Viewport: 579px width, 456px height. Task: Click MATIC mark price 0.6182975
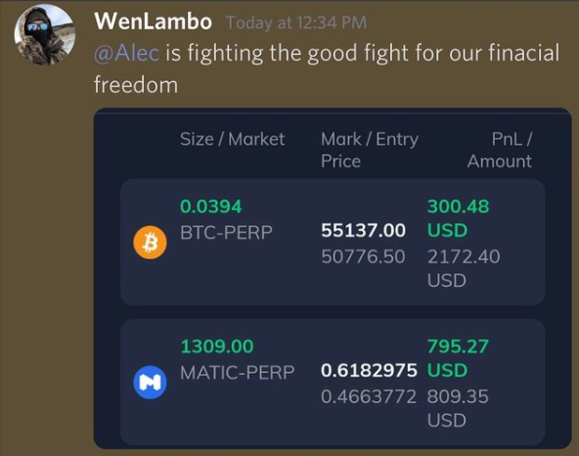(x=369, y=370)
